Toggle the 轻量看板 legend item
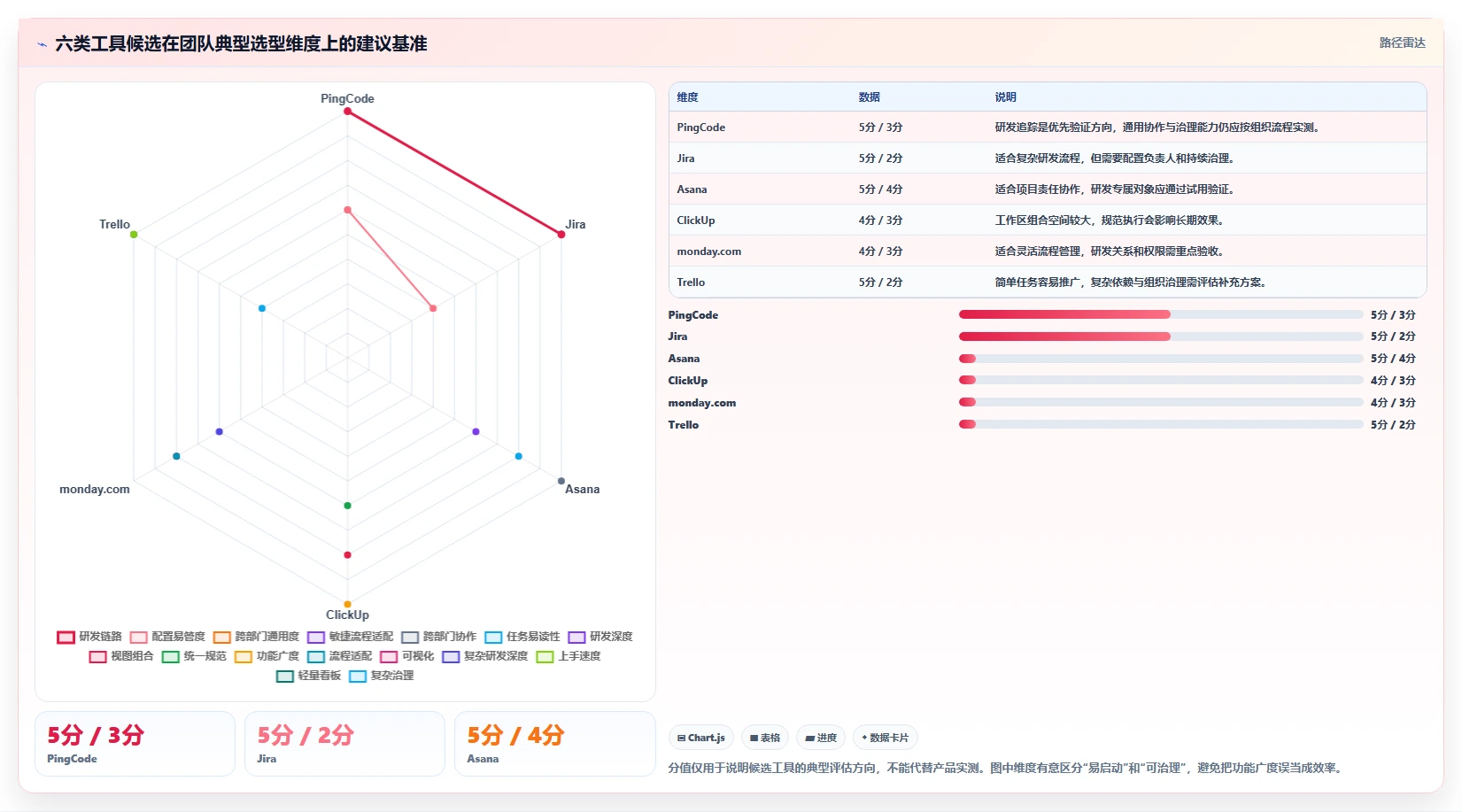1462x812 pixels. pos(308,676)
